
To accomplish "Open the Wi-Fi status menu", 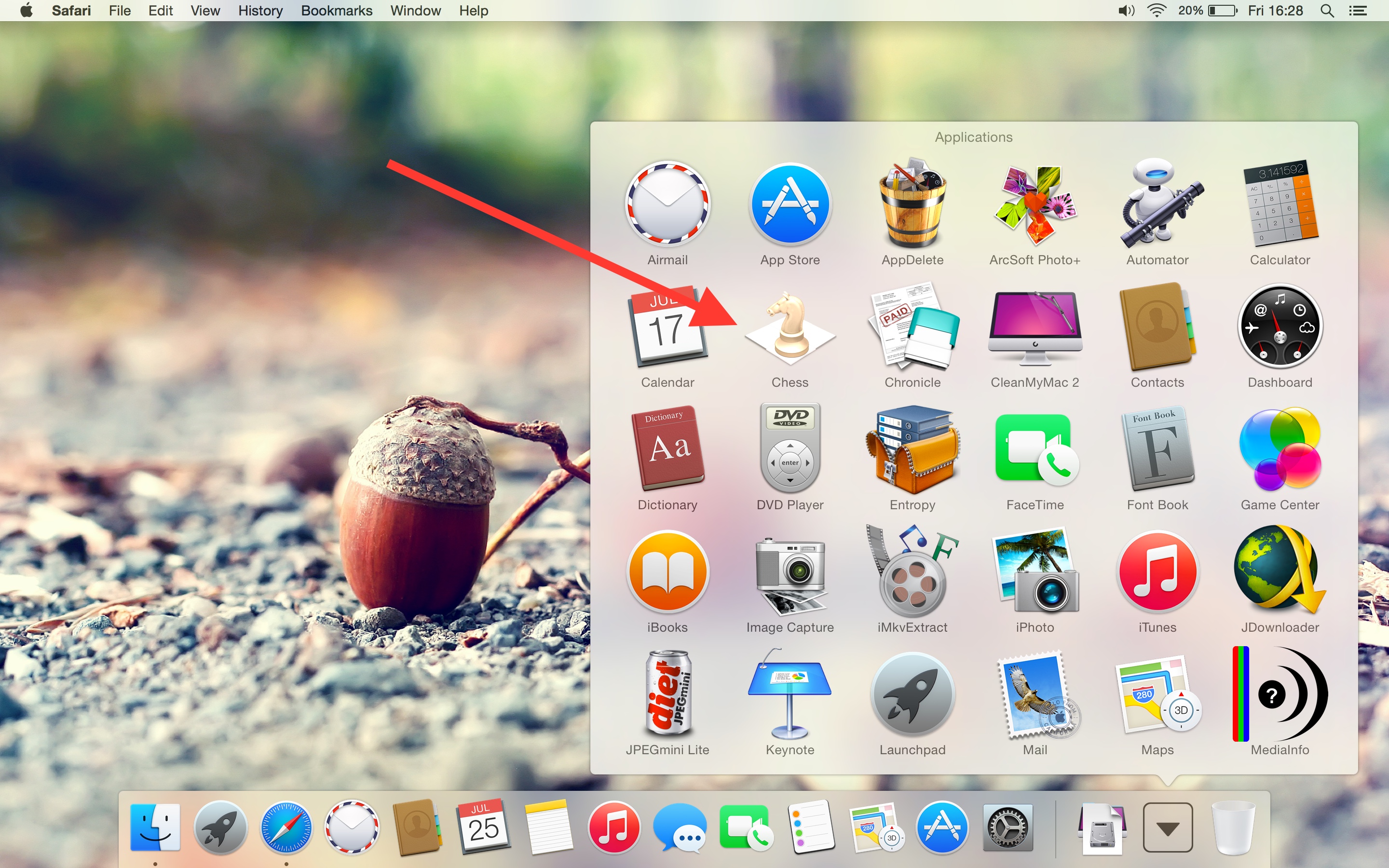I will (1157, 11).
